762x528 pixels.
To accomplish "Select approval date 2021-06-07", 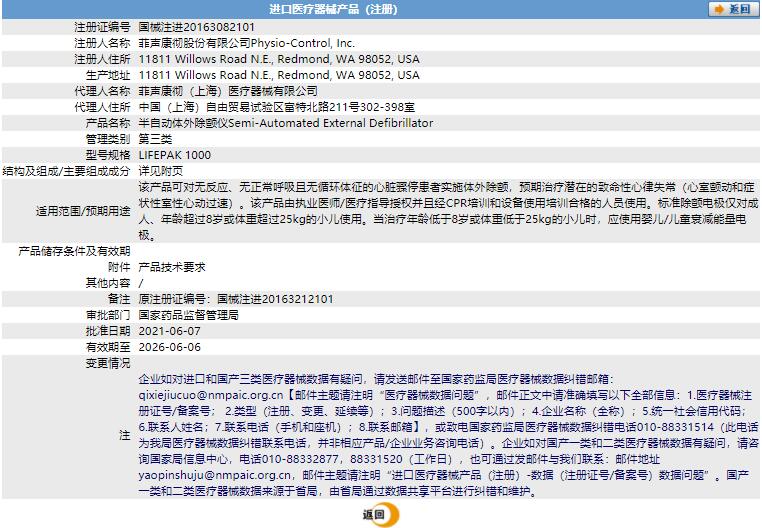I will tap(170, 332).
